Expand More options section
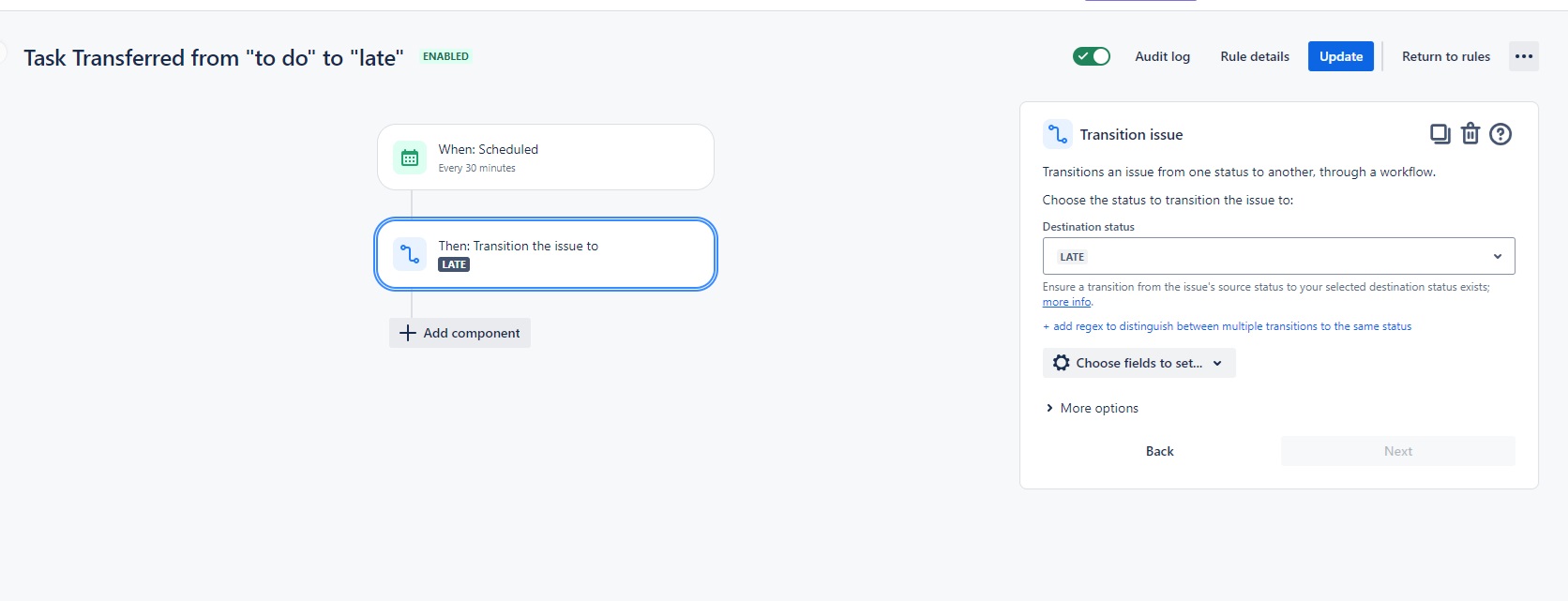This screenshot has height=601, width=1568. pyautogui.click(x=1092, y=408)
